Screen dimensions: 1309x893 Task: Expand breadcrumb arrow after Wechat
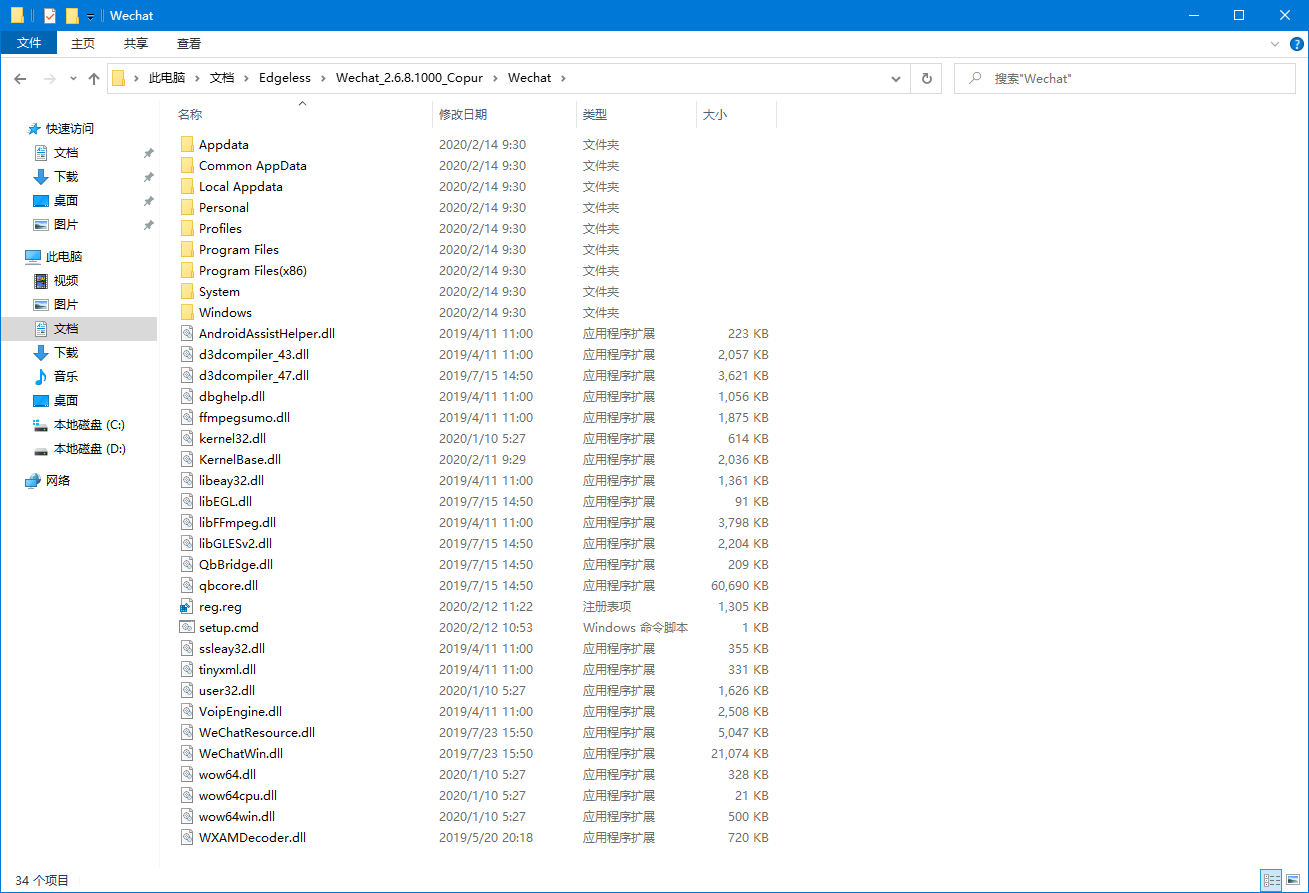click(x=563, y=78)
